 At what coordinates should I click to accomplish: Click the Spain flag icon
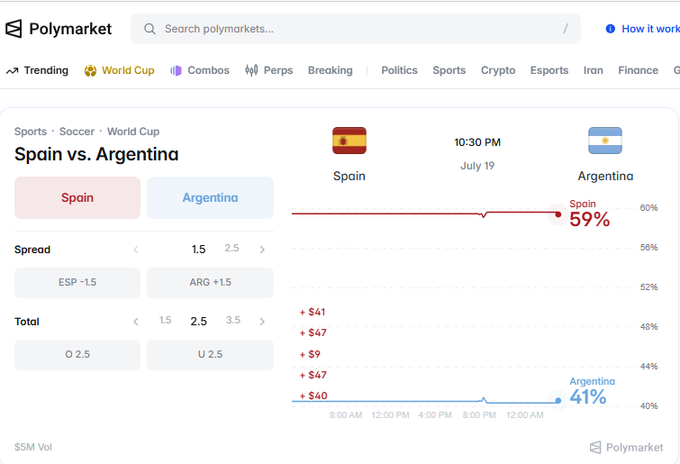[x=349, y=141]
